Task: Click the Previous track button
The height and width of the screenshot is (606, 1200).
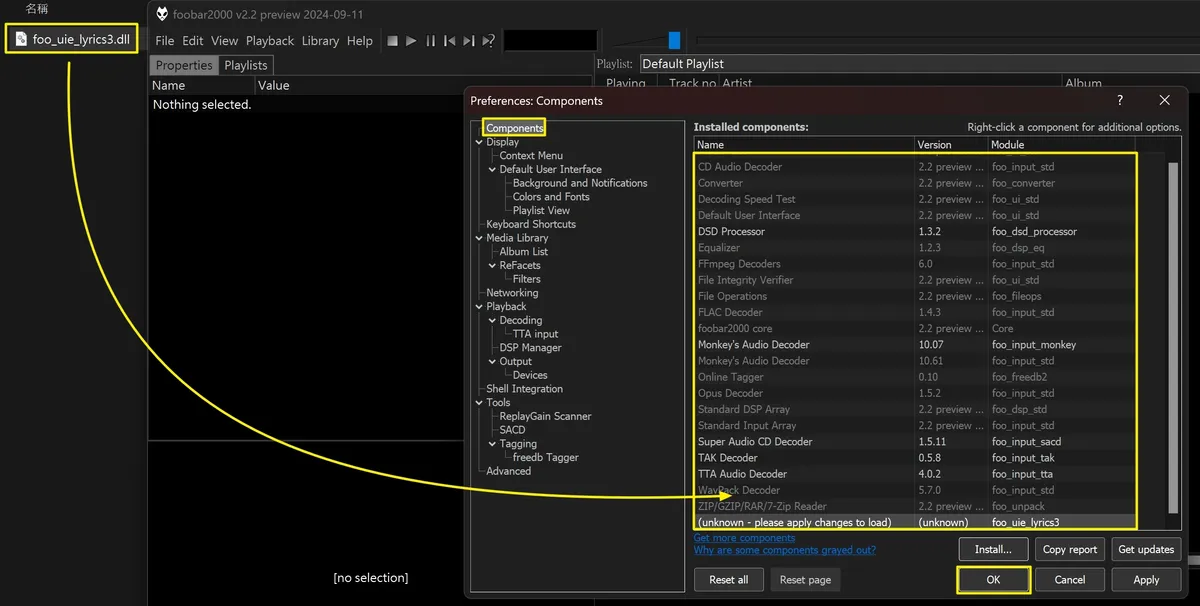Action: (450, 41)
